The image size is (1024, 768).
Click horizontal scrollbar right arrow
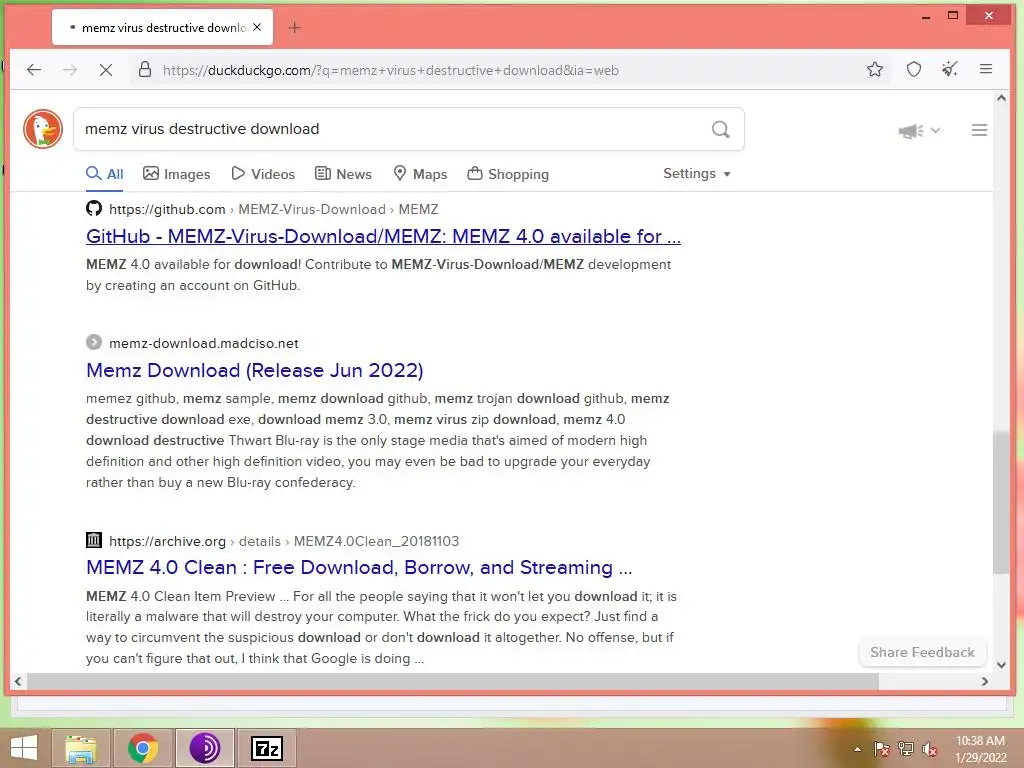pos(985,681)
